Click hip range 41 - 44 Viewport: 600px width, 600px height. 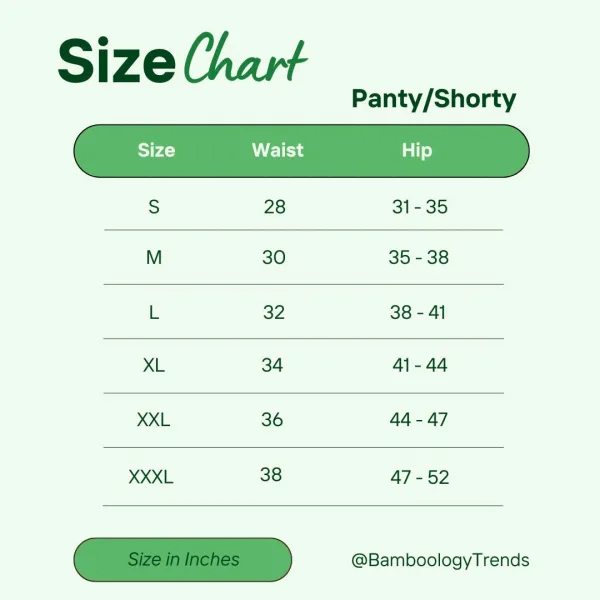(x=420, y=365)
